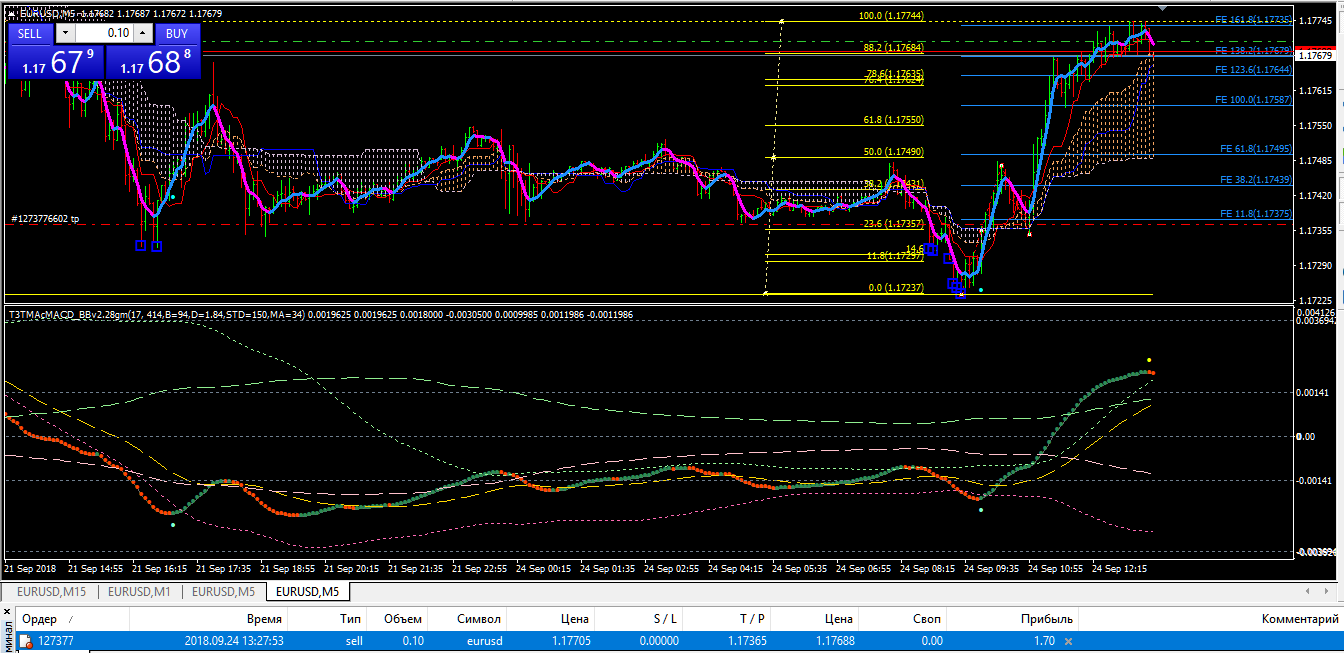This screenshot has height=653, width=1344.
Task: Collapse the one-click trading panel arrow icon
Action: click(x=11, y=13)
